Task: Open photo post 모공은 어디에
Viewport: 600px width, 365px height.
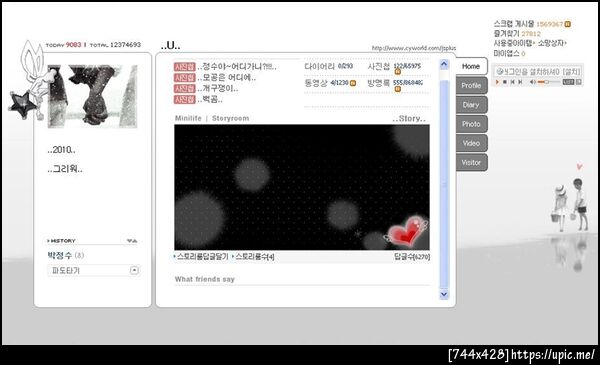Action: pyautogui.click(x=227, y=78)
